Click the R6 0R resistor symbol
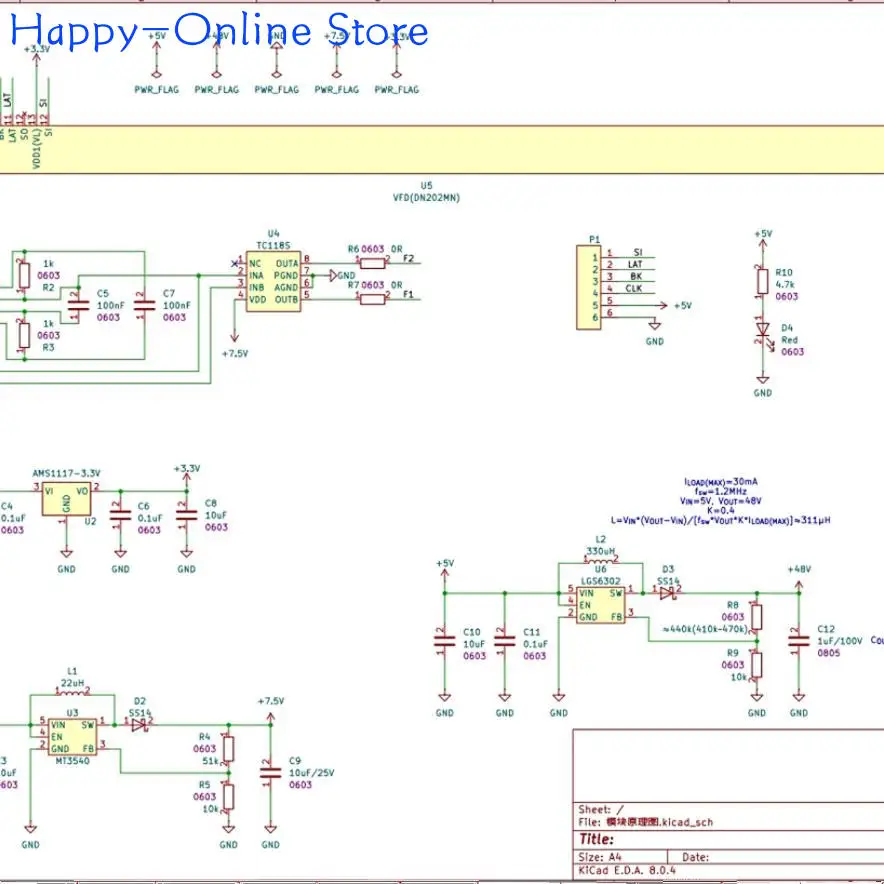Viewport: 884px width, 884px height. (372, 263)
